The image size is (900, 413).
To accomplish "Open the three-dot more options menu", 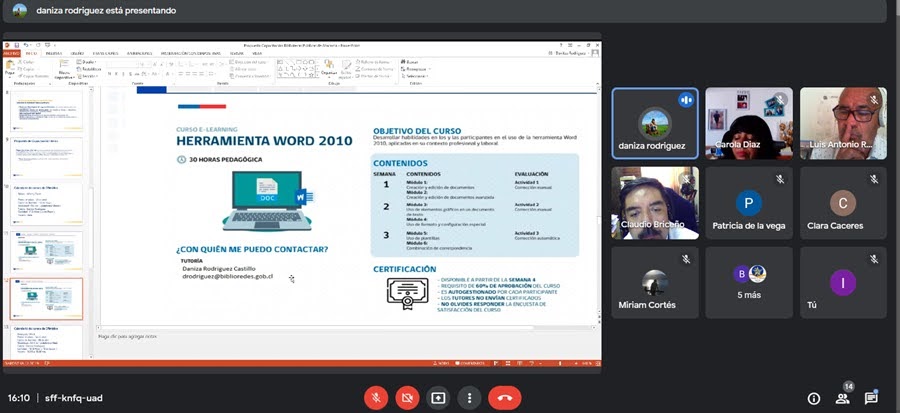I will coord(469,397).
